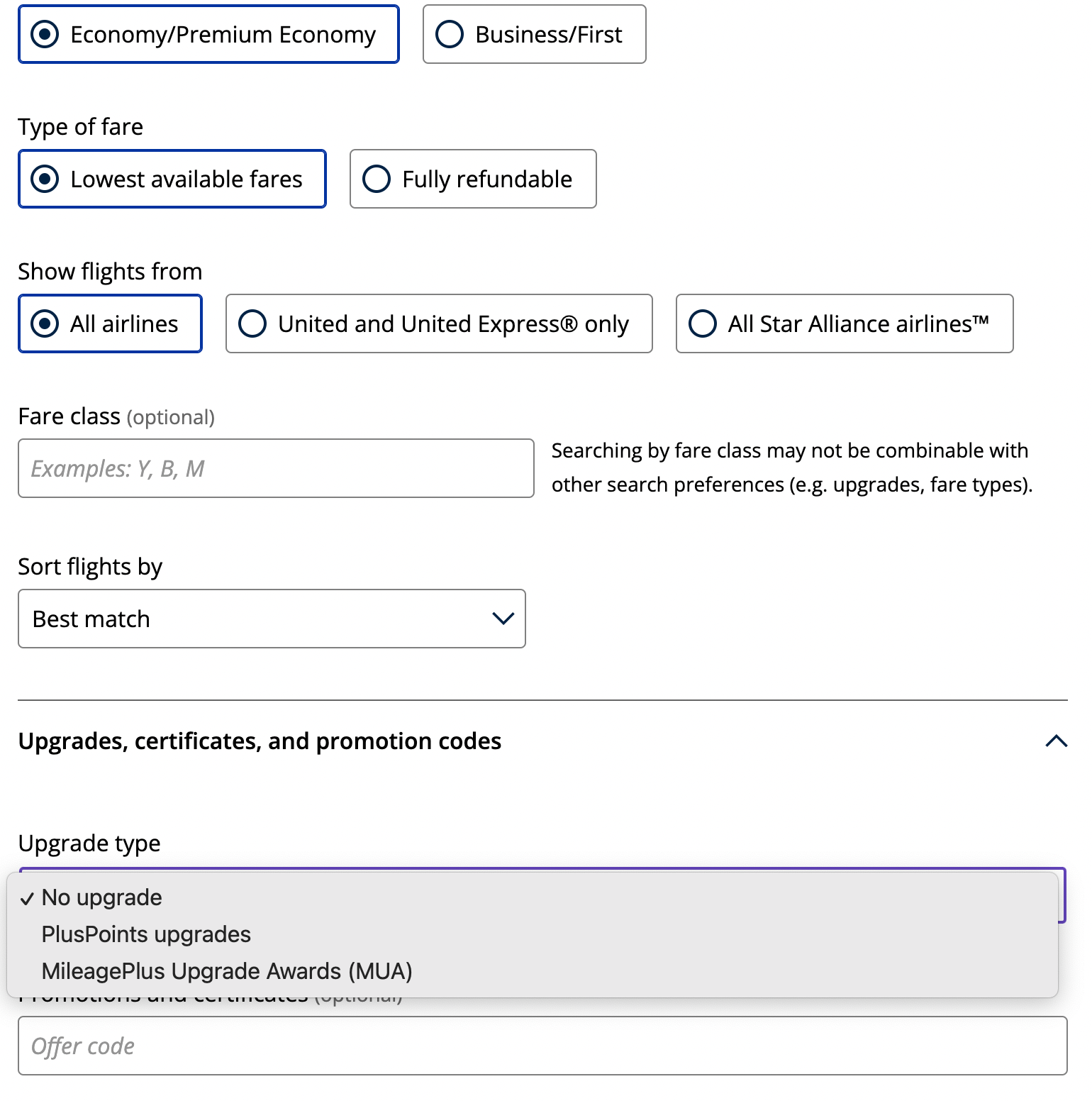
Task: Choose the Fully refundable fare type
Action: coord(377,179)
